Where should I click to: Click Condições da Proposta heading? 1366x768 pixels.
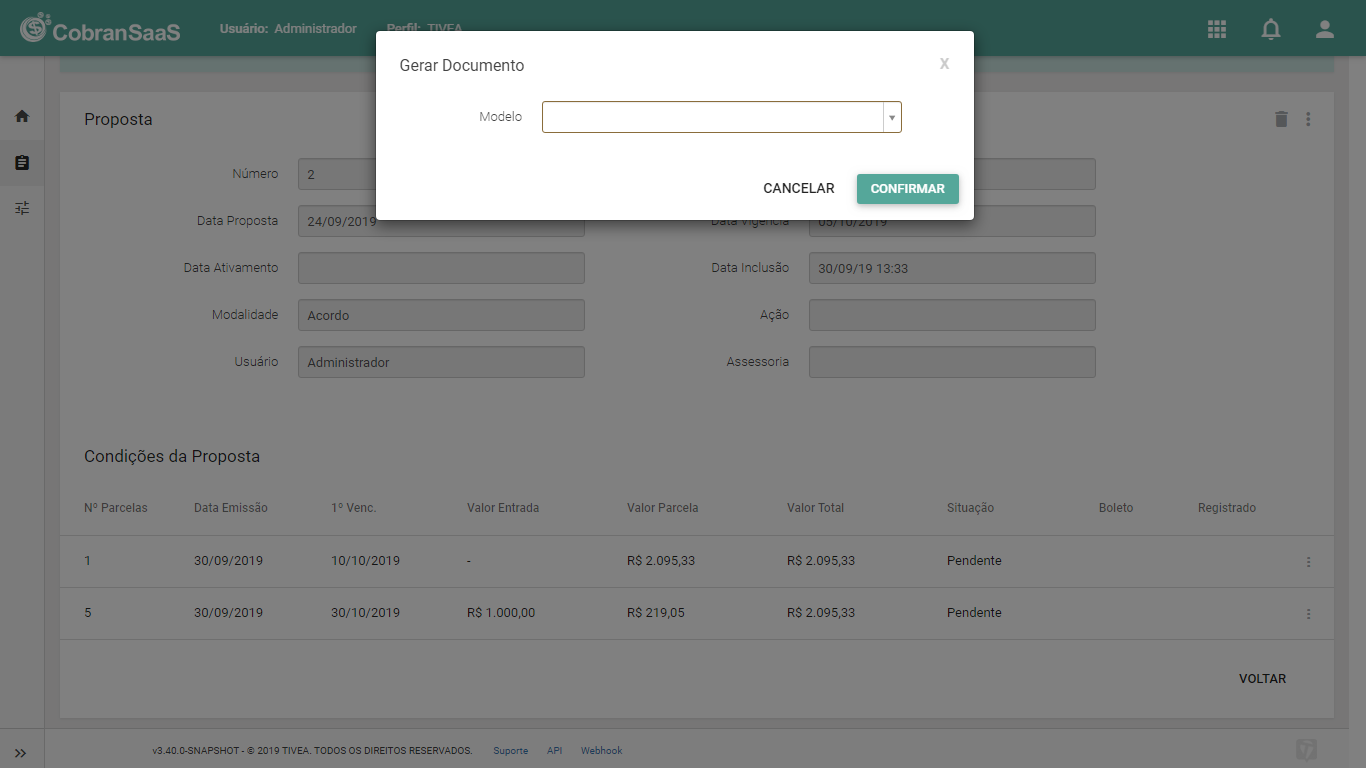pos(172,456)
